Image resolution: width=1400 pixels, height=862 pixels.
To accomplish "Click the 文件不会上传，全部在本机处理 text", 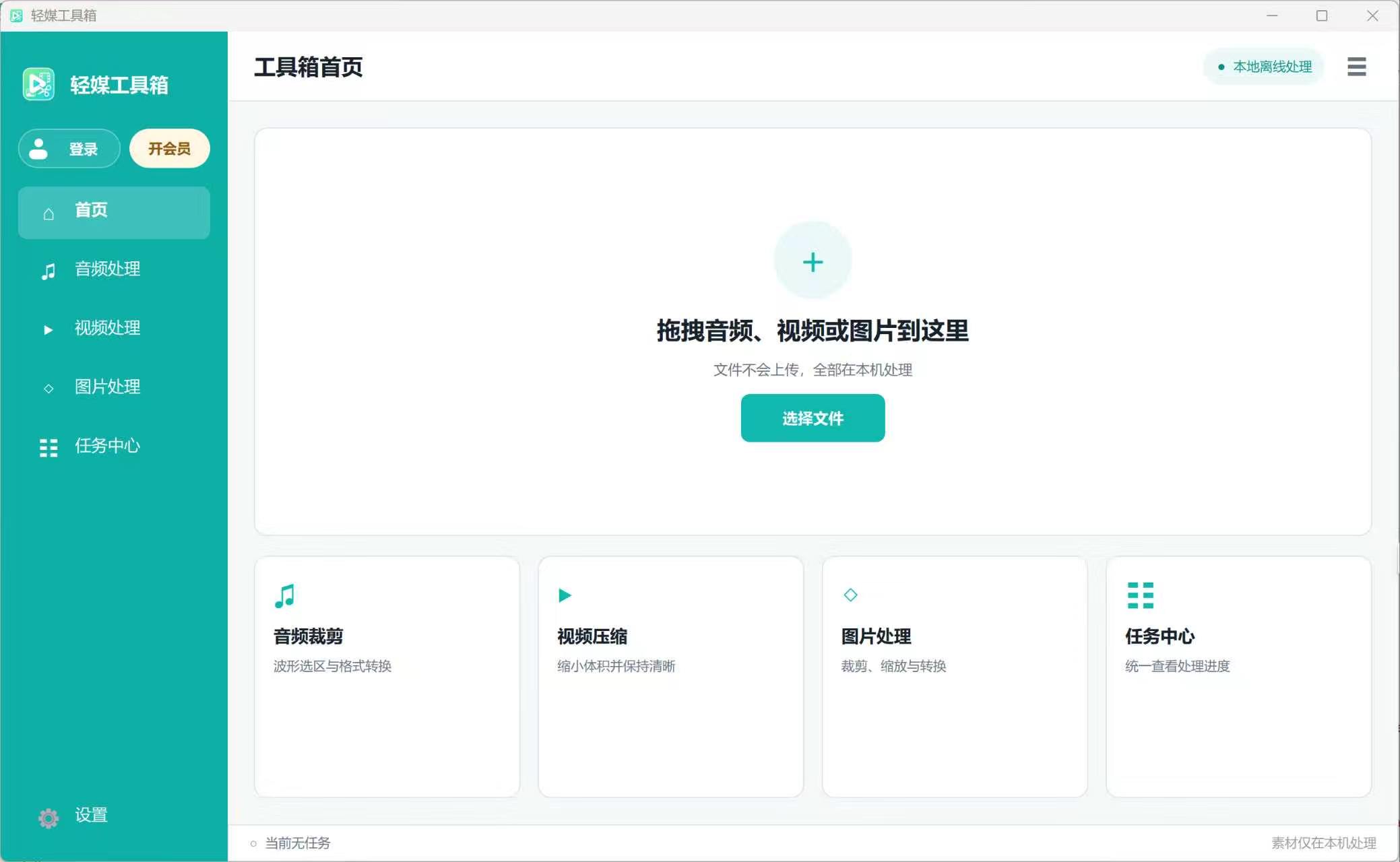I will (813, 370).
